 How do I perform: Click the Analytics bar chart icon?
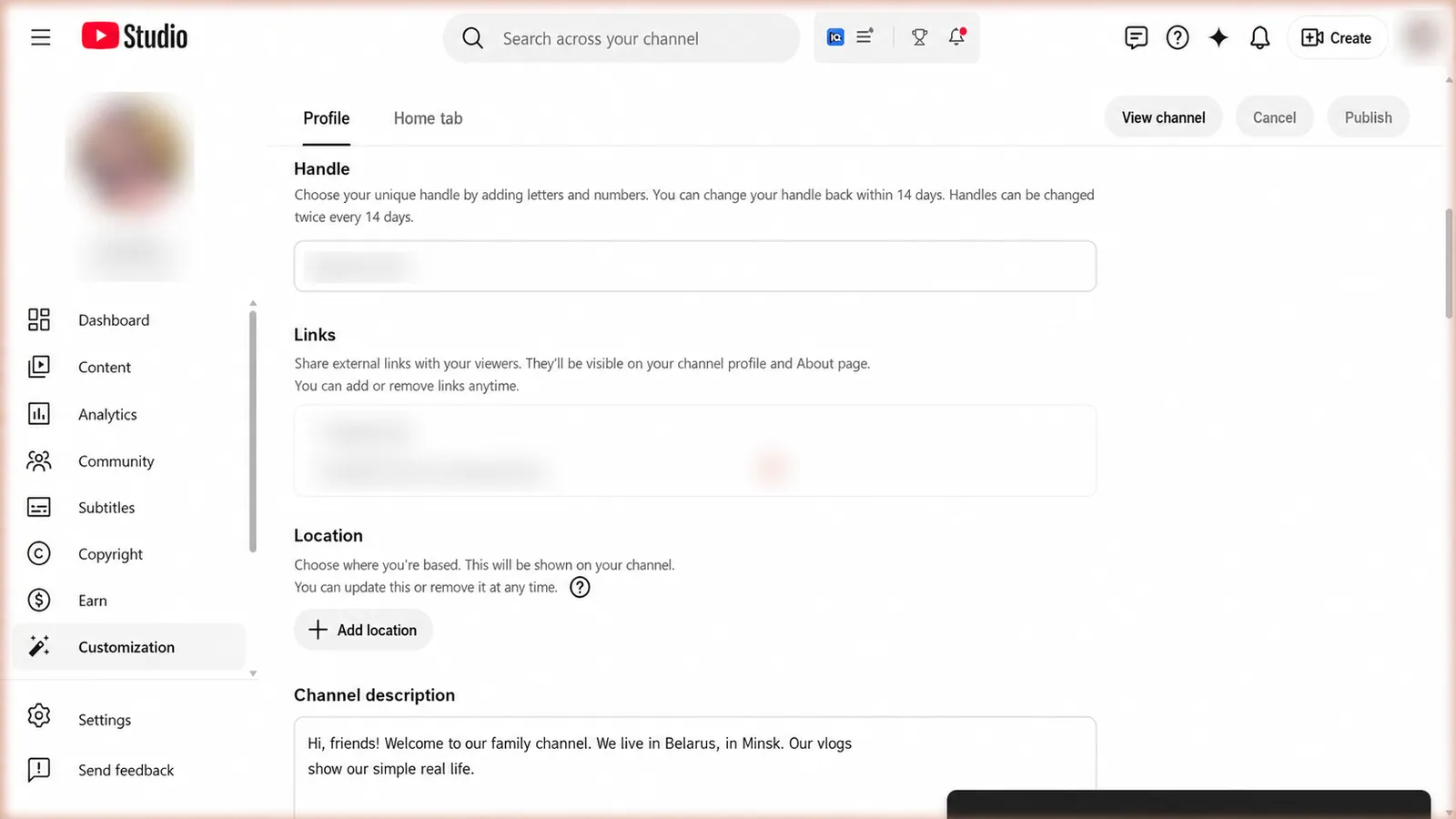pos(39,414)
